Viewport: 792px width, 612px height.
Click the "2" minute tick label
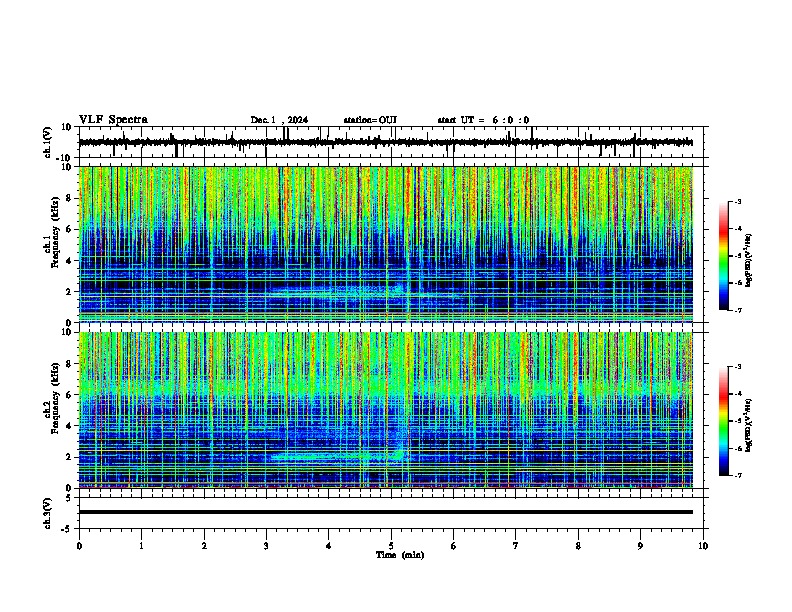(x=204, y=546)
